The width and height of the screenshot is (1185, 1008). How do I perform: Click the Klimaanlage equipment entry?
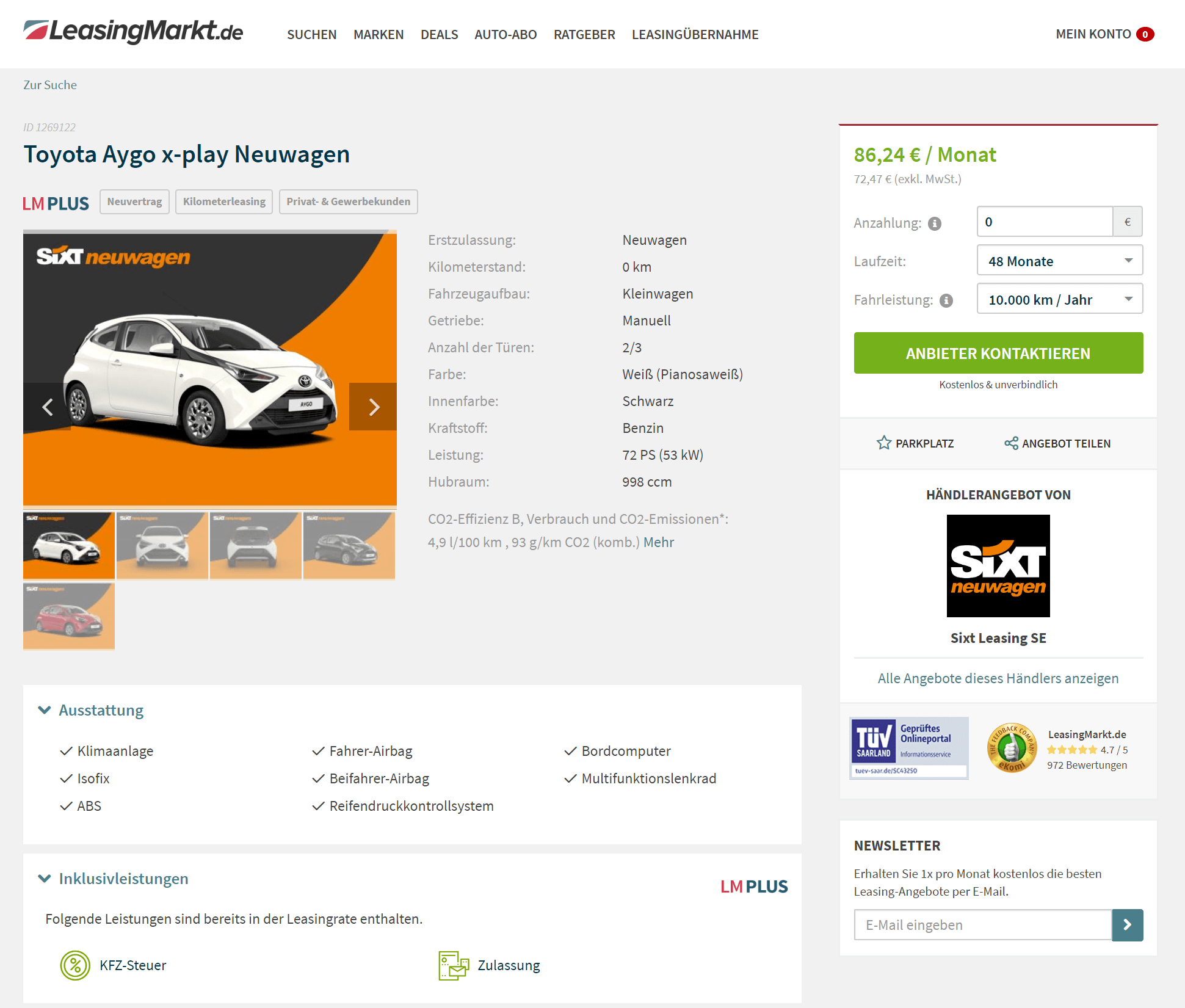(107, 751)
